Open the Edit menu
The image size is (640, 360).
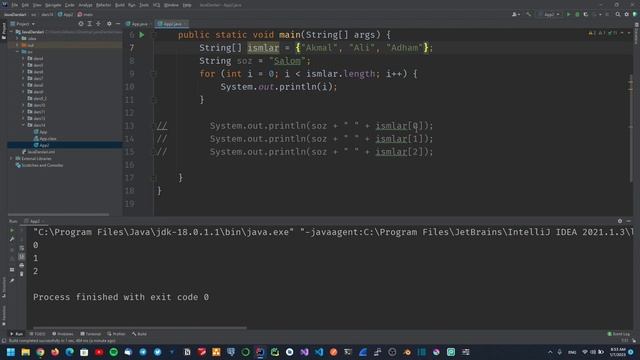tap(25, 5)
